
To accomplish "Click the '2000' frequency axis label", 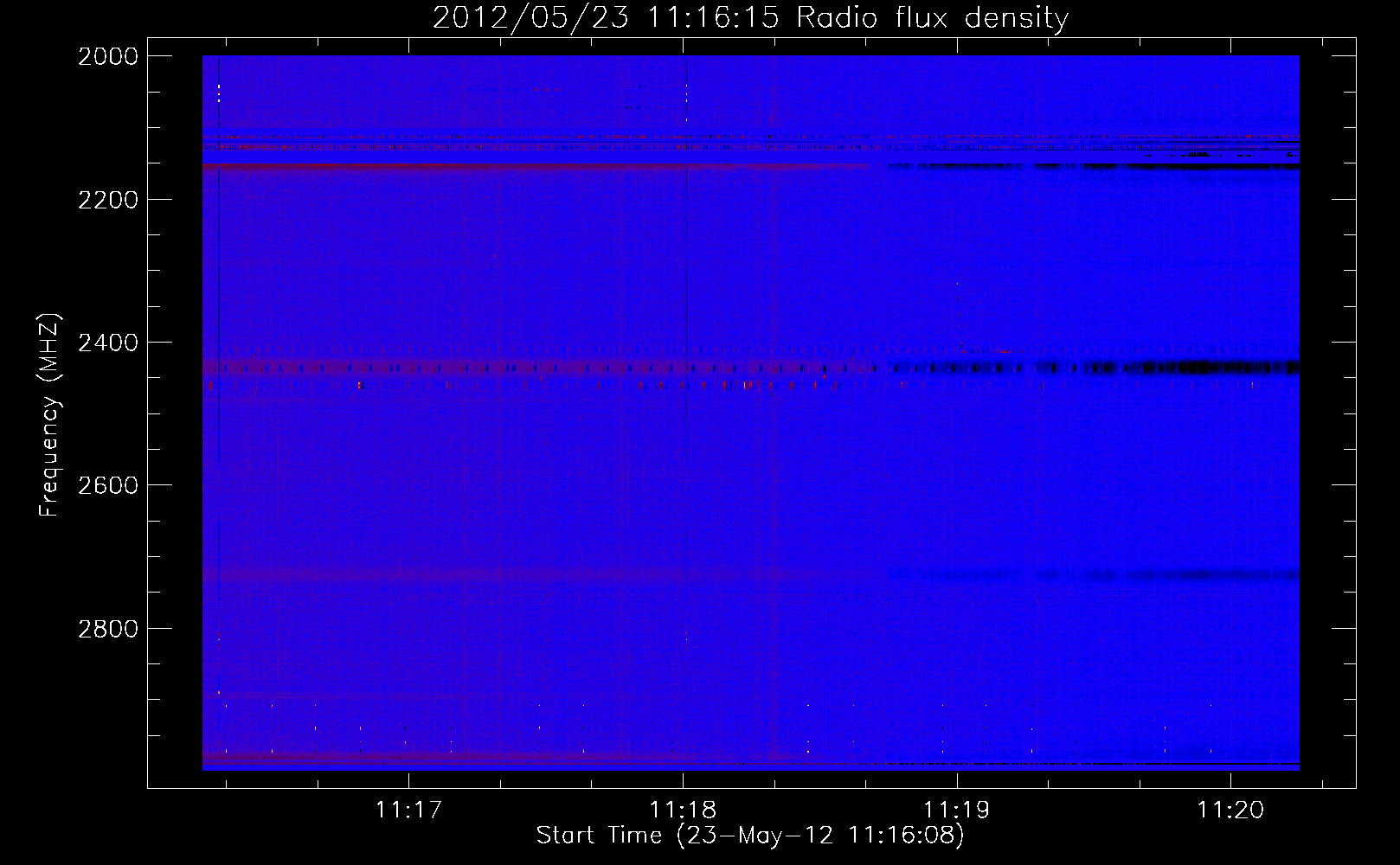I will point(108,56).
